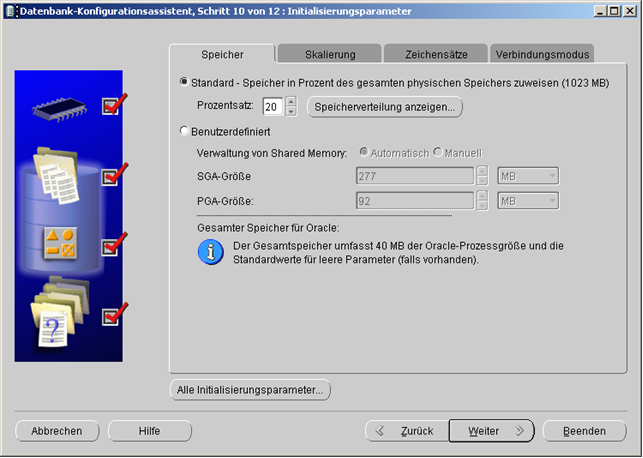The width and height of the screenshot is (643, 458).
Task: Click the red checkmark beside shapes block
Action: (114, 244)
